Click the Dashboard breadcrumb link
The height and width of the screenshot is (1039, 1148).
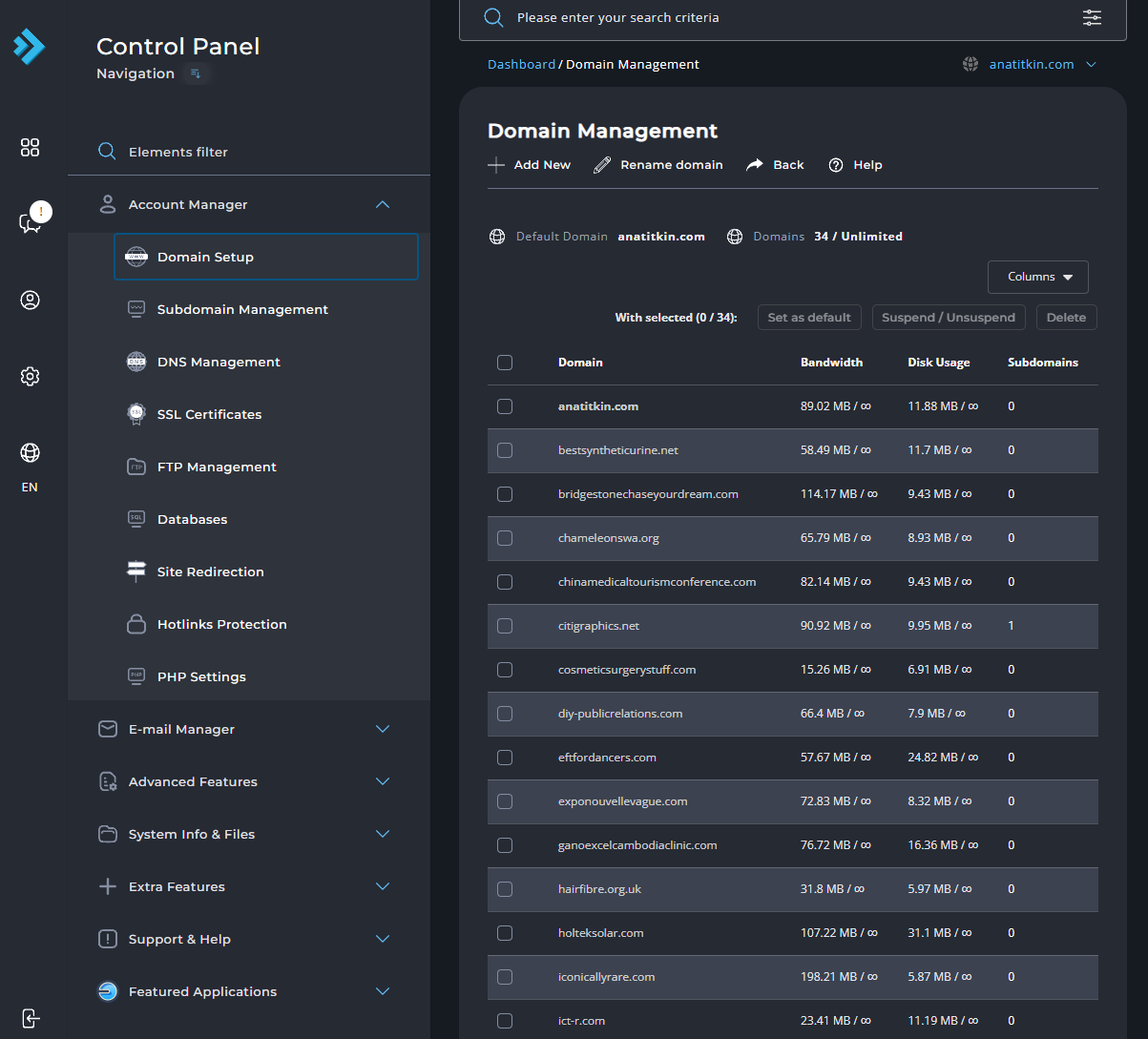(x=521, y=64)
